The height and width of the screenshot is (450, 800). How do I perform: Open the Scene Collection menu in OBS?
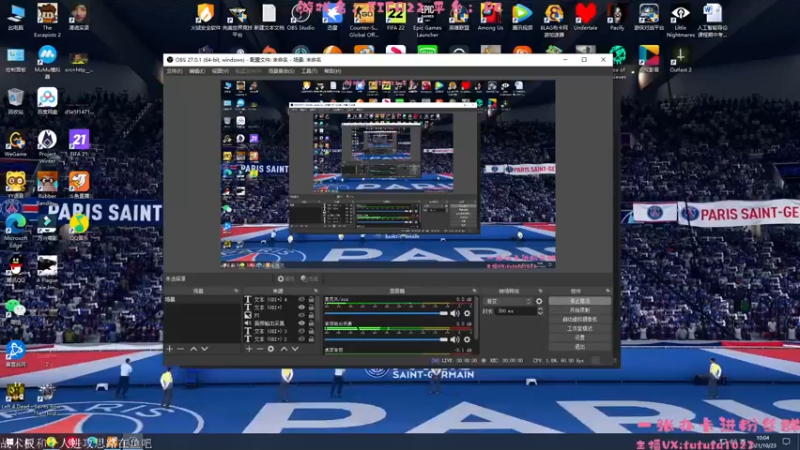281,71
